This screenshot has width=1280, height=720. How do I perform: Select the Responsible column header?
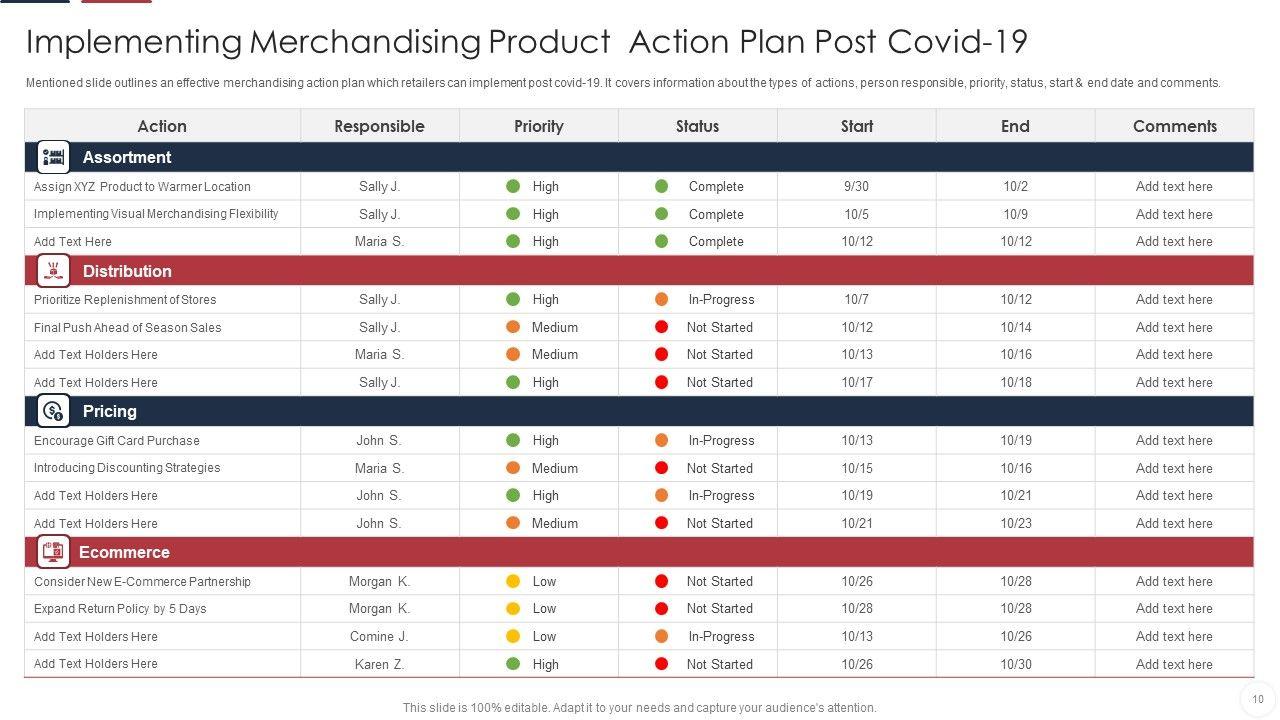(379, 126)
